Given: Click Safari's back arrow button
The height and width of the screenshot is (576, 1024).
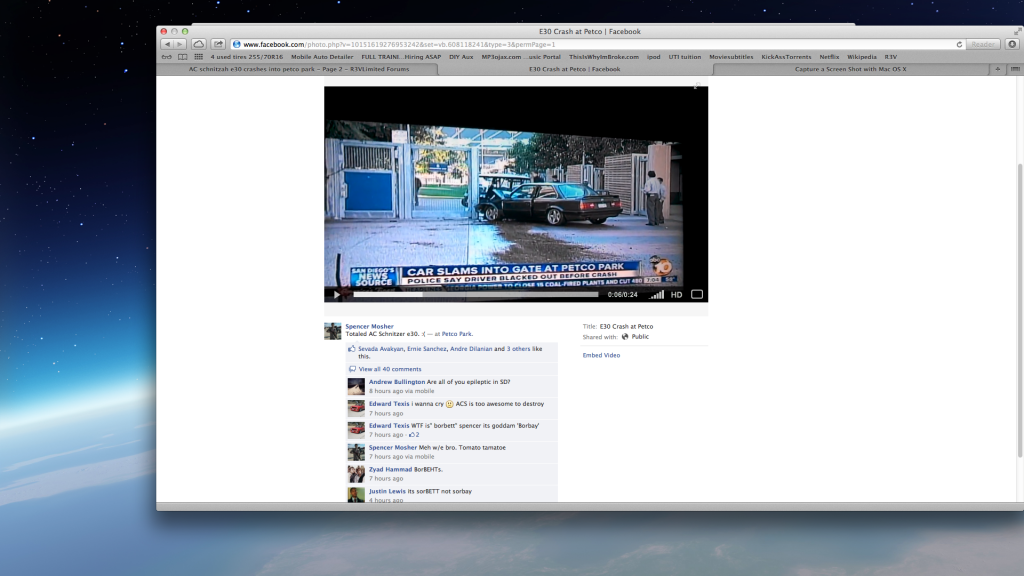Looking at the screenshot, I should click(168, 44).
